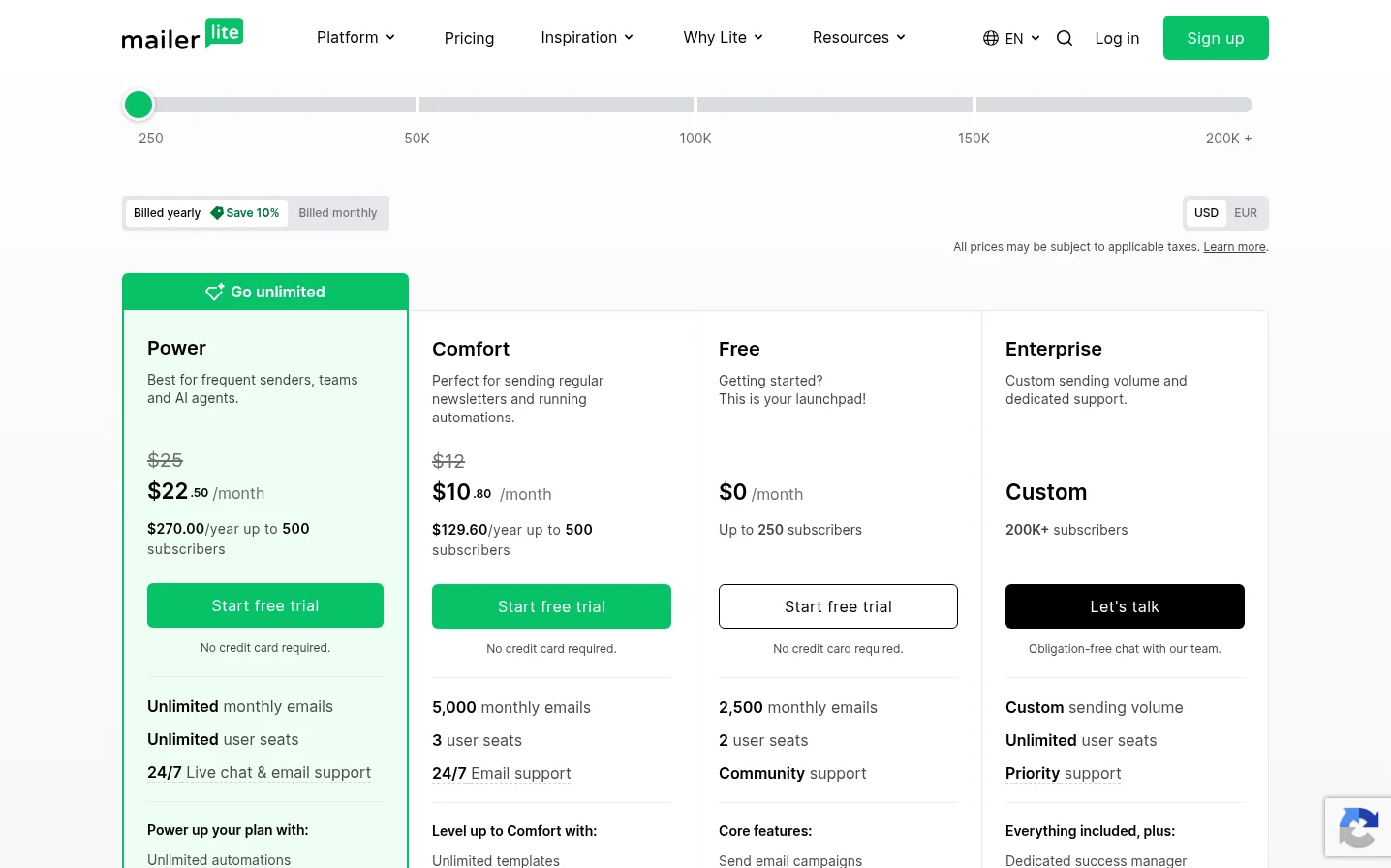Click 'Unlimited user seats' in Power plan
This screenshot has width=1391, height=868.
click(223, 739)
